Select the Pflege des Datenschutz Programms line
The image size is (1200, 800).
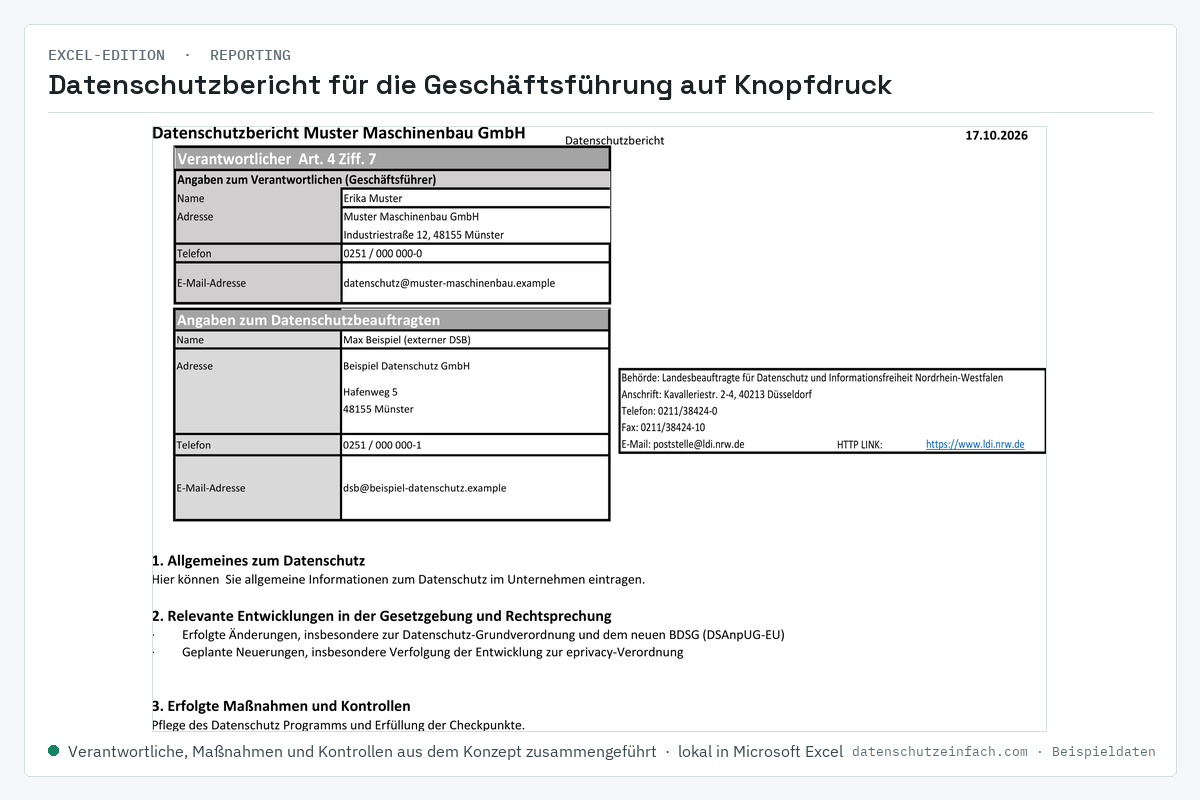(x=338, y=725)
